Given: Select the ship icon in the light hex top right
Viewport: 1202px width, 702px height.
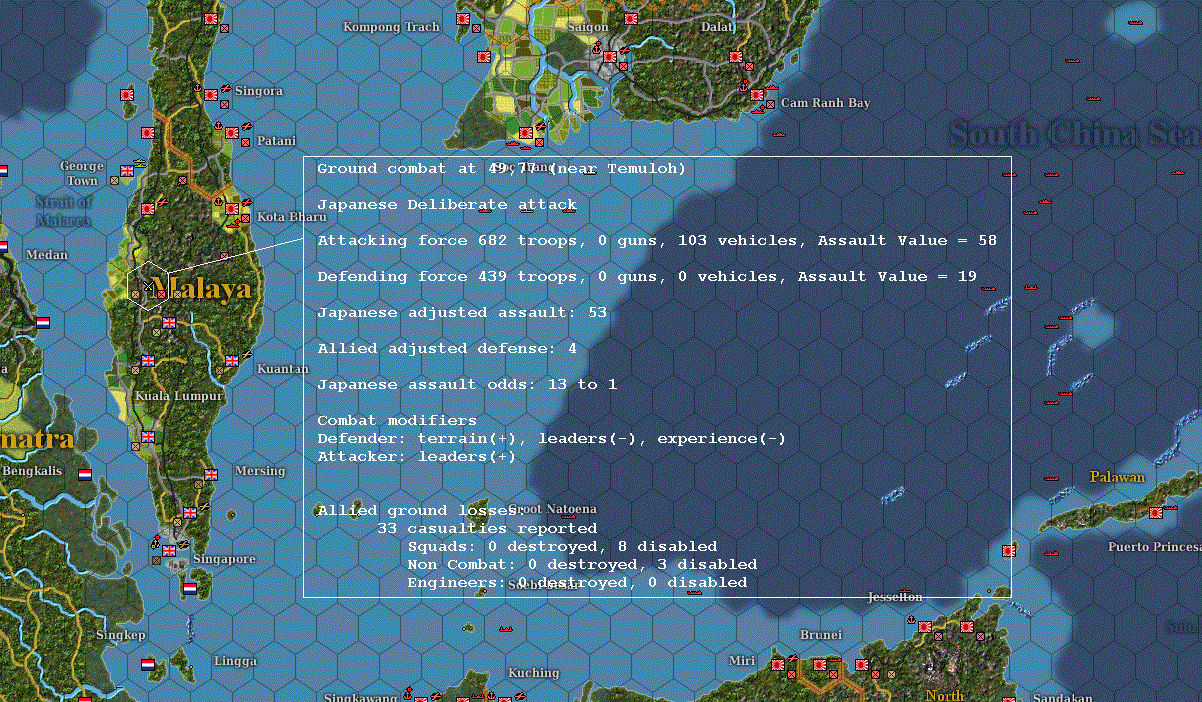Looking at the screenshot, I should tap(1134, 21).
